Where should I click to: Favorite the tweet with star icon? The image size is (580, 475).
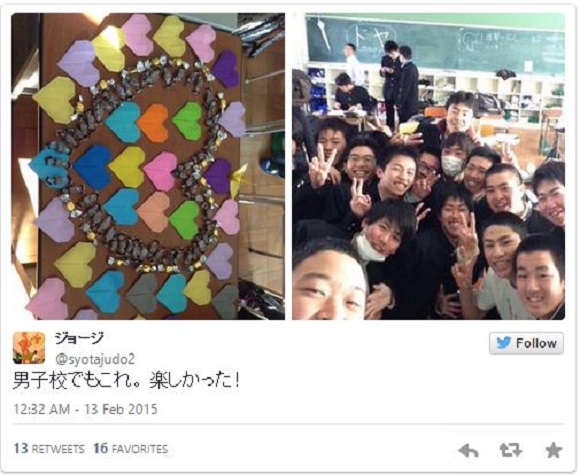554,450
